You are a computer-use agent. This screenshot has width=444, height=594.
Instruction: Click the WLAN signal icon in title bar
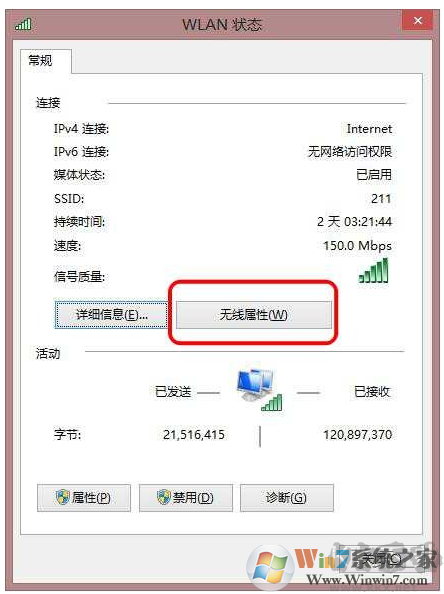pos(23,24)
